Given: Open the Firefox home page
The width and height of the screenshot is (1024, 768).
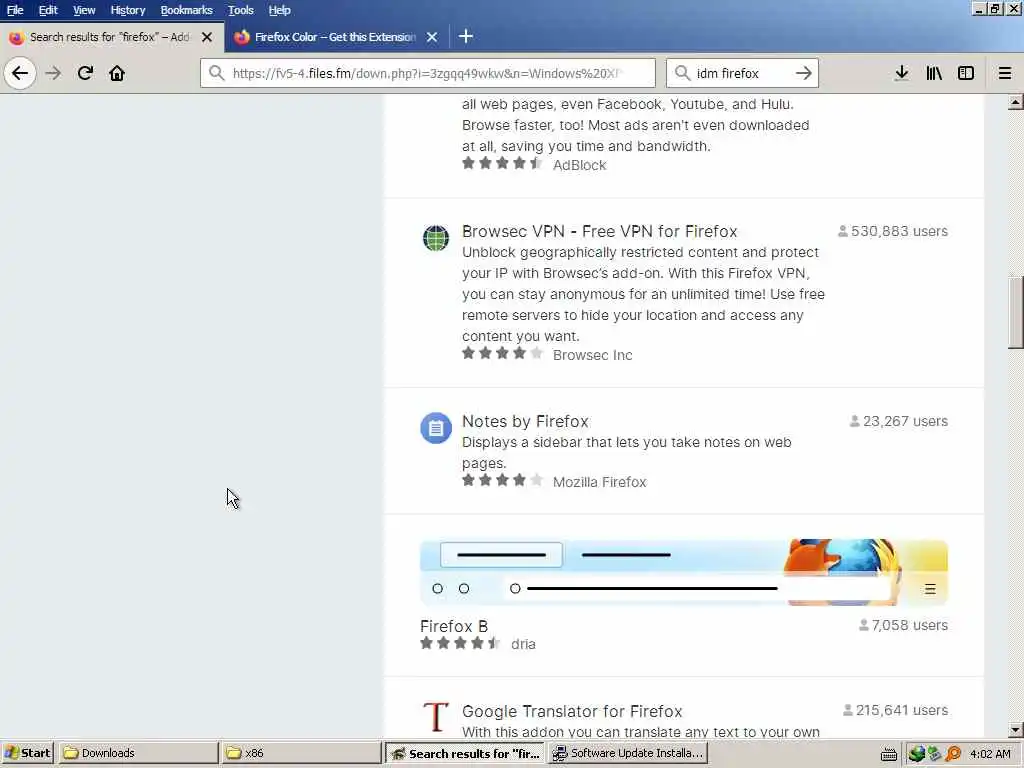Looking at the screenshot, I should click(x=117, y=73).
